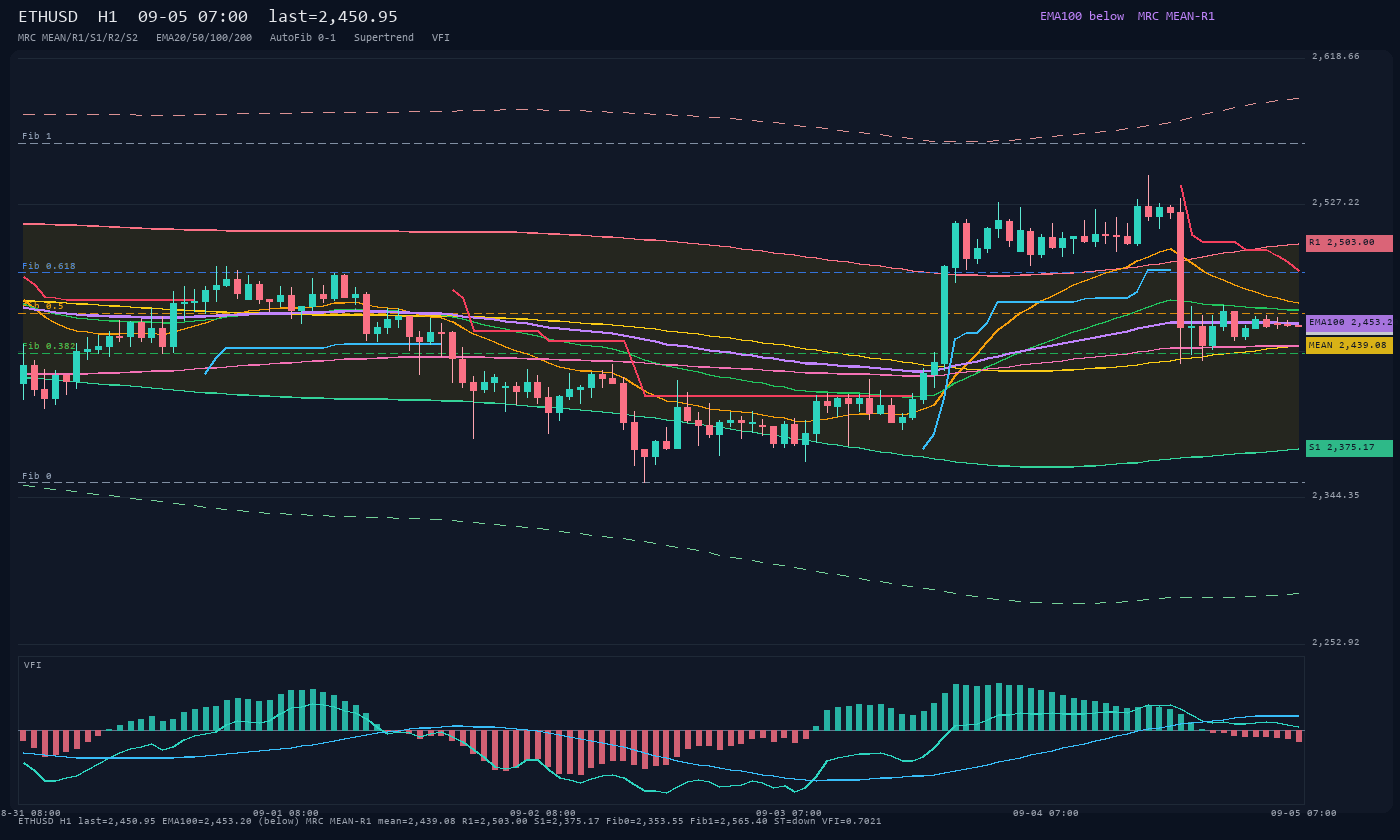Image resolution: width=1400 pixels, height=840 pixels.
Task: Click the 2,618.66 price axis label
Action: click(x=1336, y=57)
